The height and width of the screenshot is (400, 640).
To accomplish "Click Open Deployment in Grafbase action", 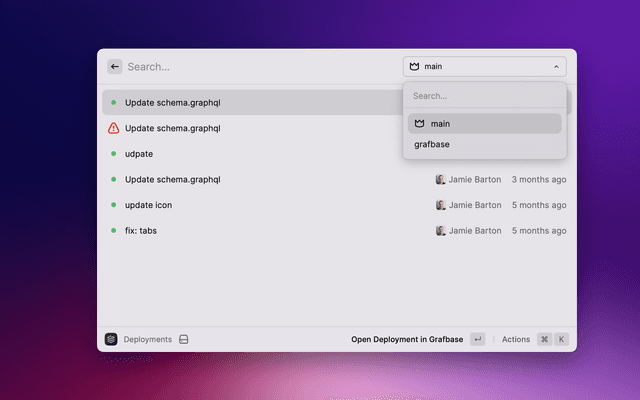I will [x=407, y=339].
